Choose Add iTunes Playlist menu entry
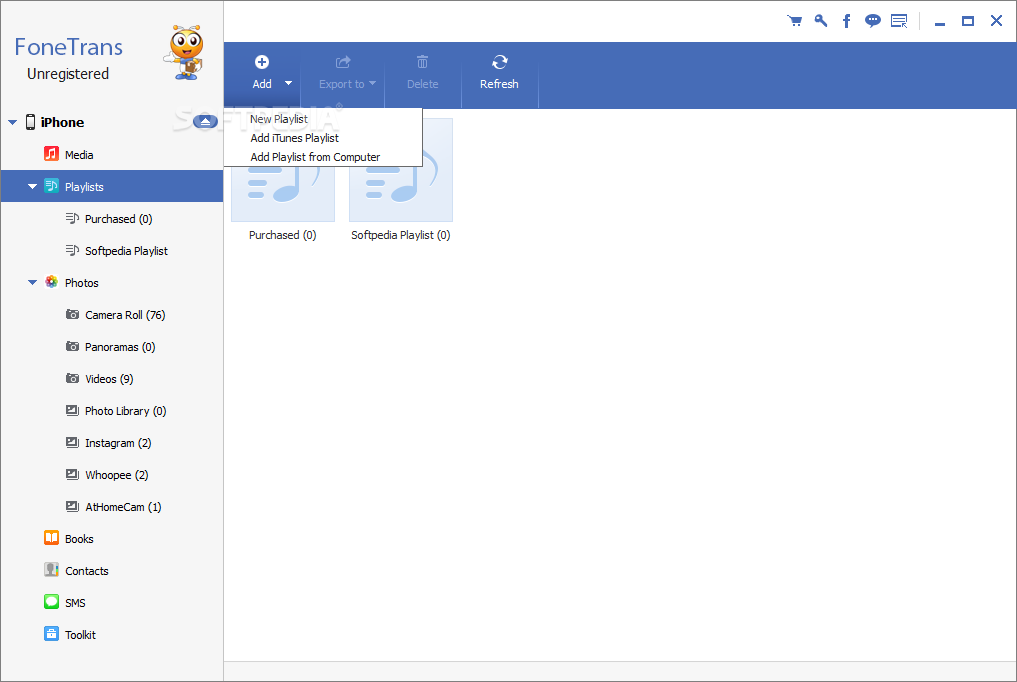Image resolution: width=1017 pixels, height=682 pixels. point(294,138)
